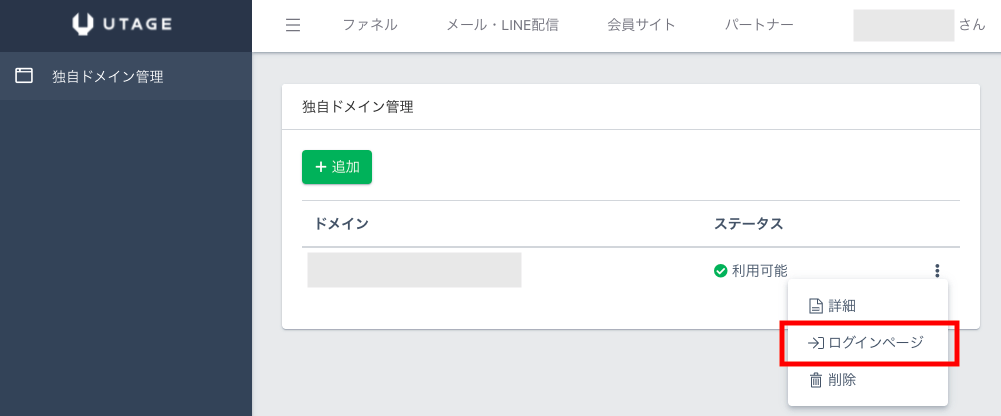Viewport: 1001px width, 416px height.
Task: Click the login arrow icon in the menu
Action: (x=815, y=343)
